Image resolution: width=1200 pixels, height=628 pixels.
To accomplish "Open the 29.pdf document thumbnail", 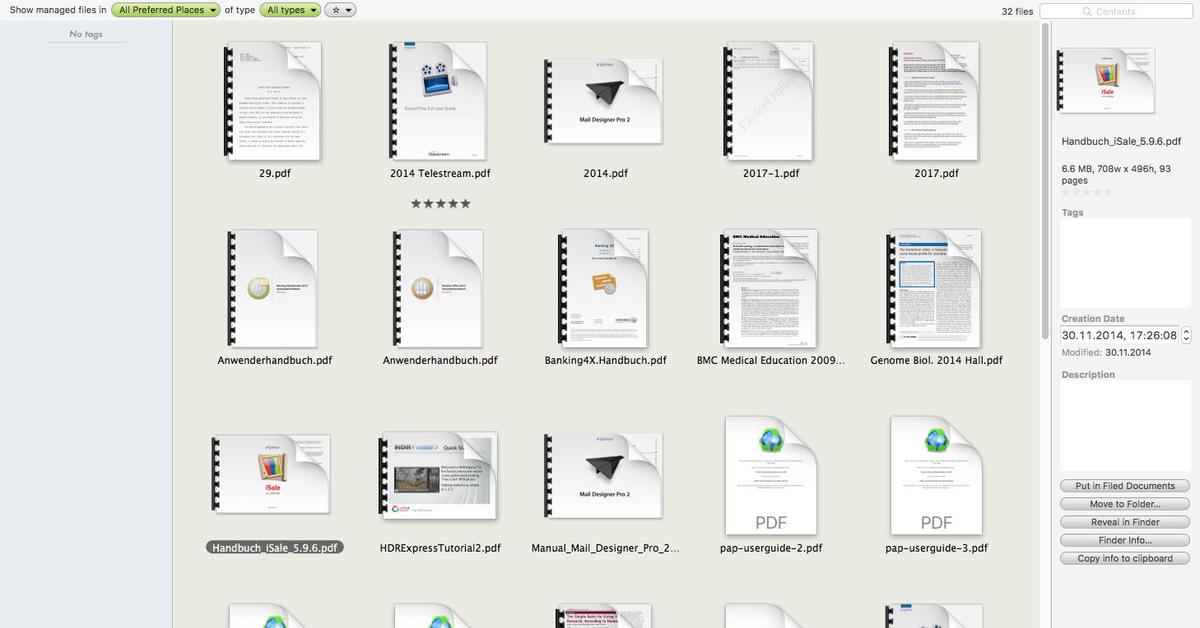I will pos(274,101).
